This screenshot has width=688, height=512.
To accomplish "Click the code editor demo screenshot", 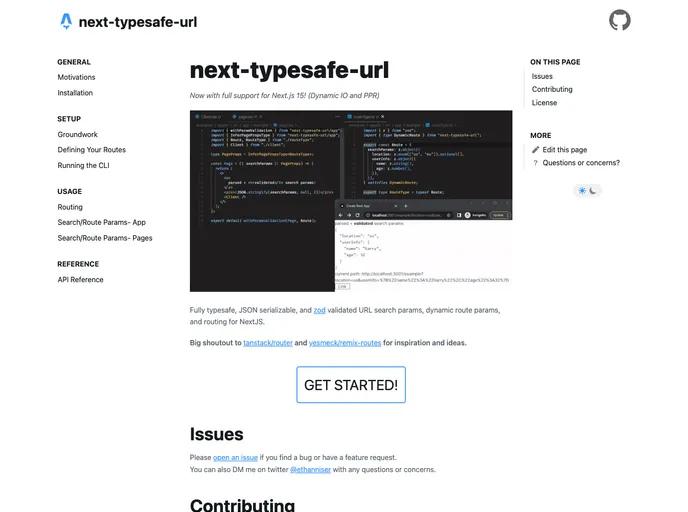I will pos(351,201).
